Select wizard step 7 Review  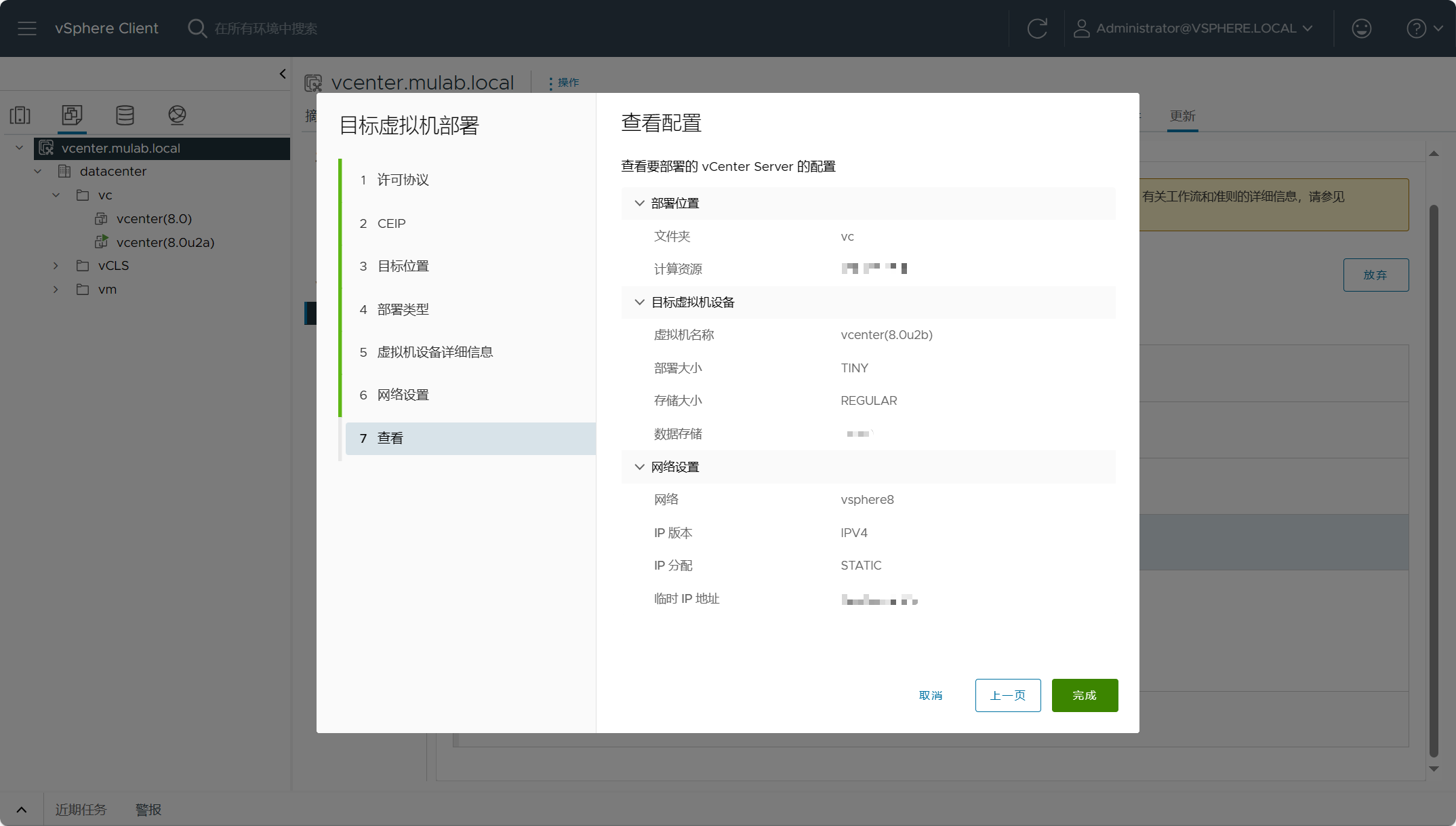(470, 438)
